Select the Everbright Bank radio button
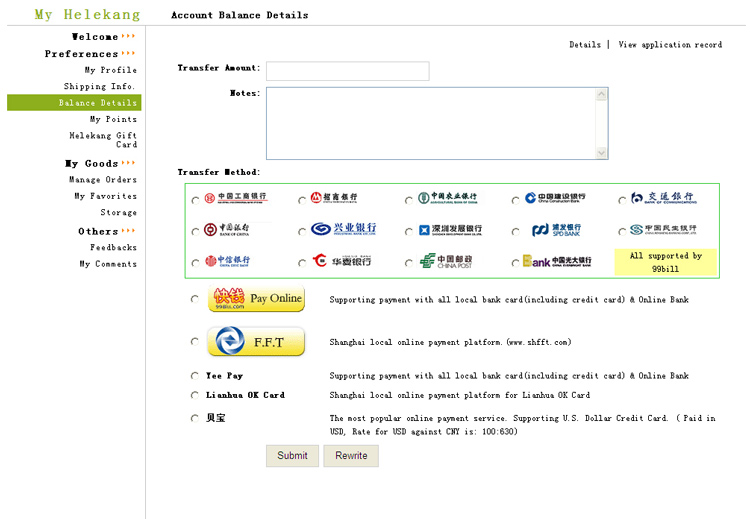The height and width of the screenshot is (519, 750). pyautogui.click(x=515, y=263)
